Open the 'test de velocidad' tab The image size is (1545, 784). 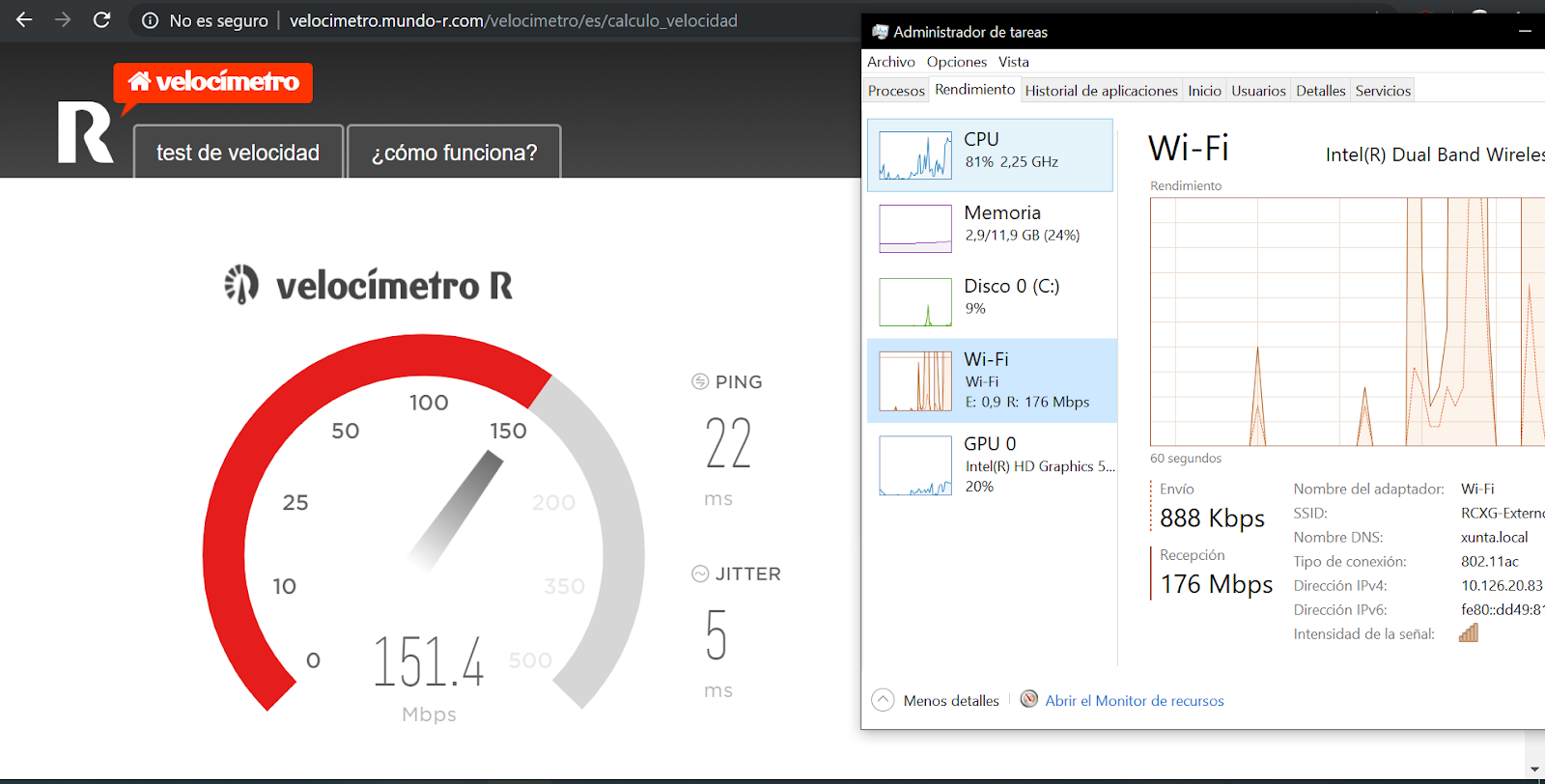point(238,153)
